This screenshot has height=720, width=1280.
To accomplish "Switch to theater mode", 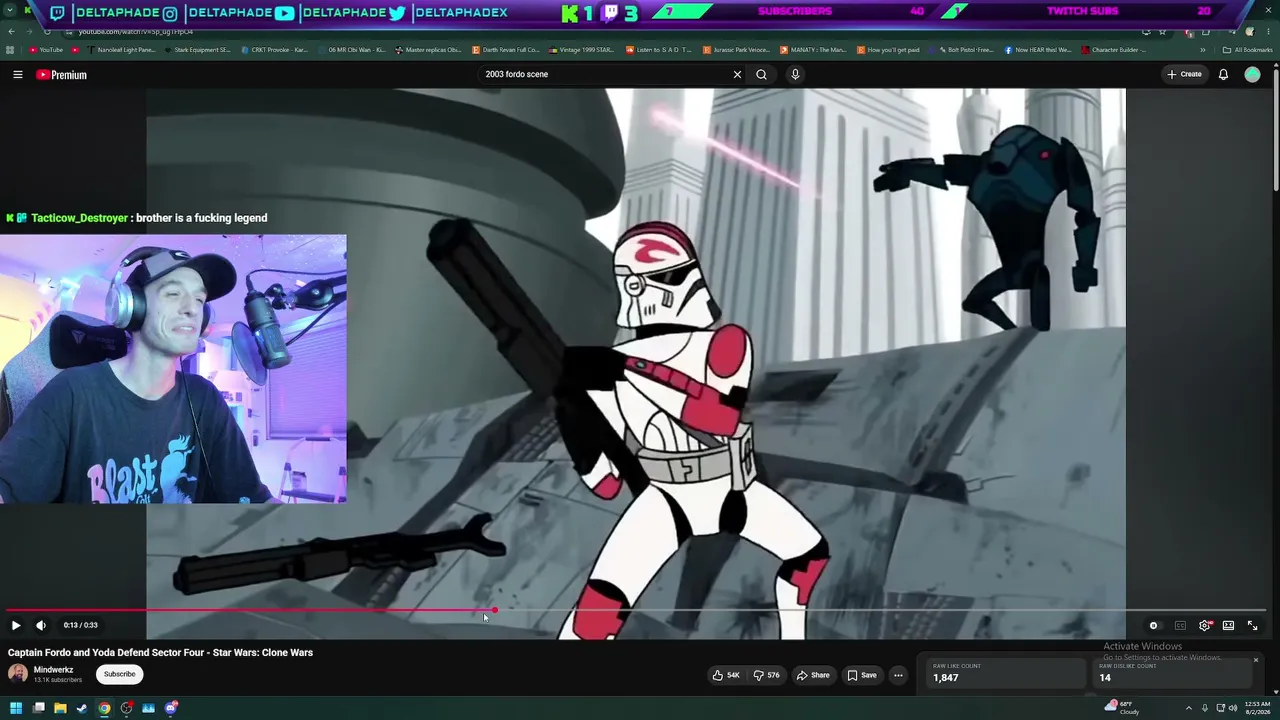I will pyautogui.click(x=1228, y=625).
